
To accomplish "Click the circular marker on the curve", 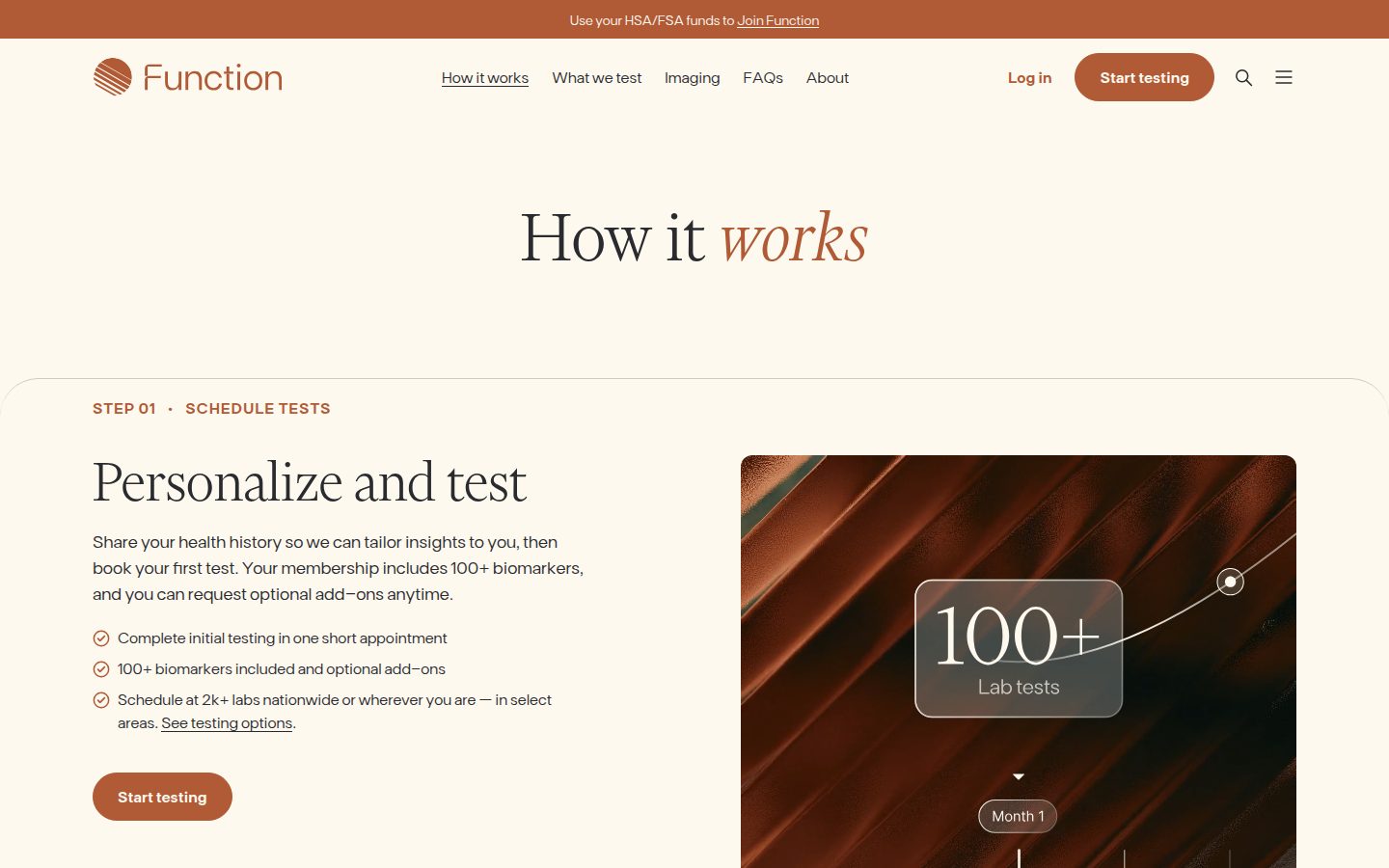I will (x=1230, y=582).
